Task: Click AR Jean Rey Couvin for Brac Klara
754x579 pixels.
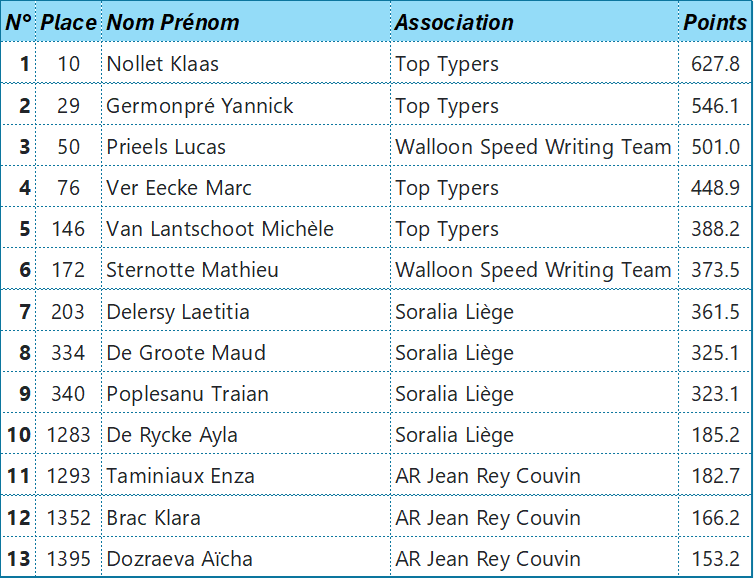Action: (x=488, y=517)
